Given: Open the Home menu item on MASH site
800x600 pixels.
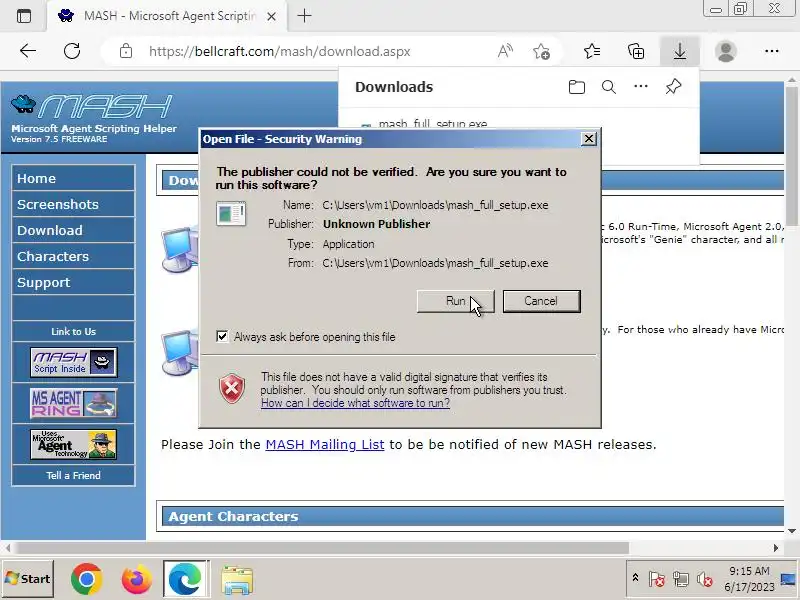Looking at the screenshot, I should pos(73,178).
